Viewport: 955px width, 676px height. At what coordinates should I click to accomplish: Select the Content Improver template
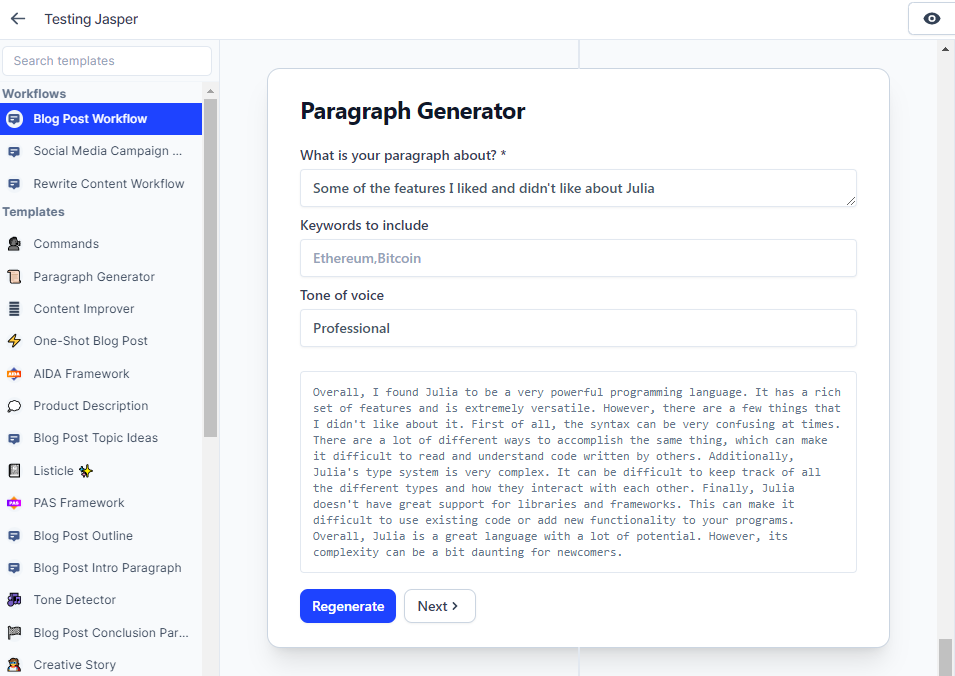(x=101, y=309)
